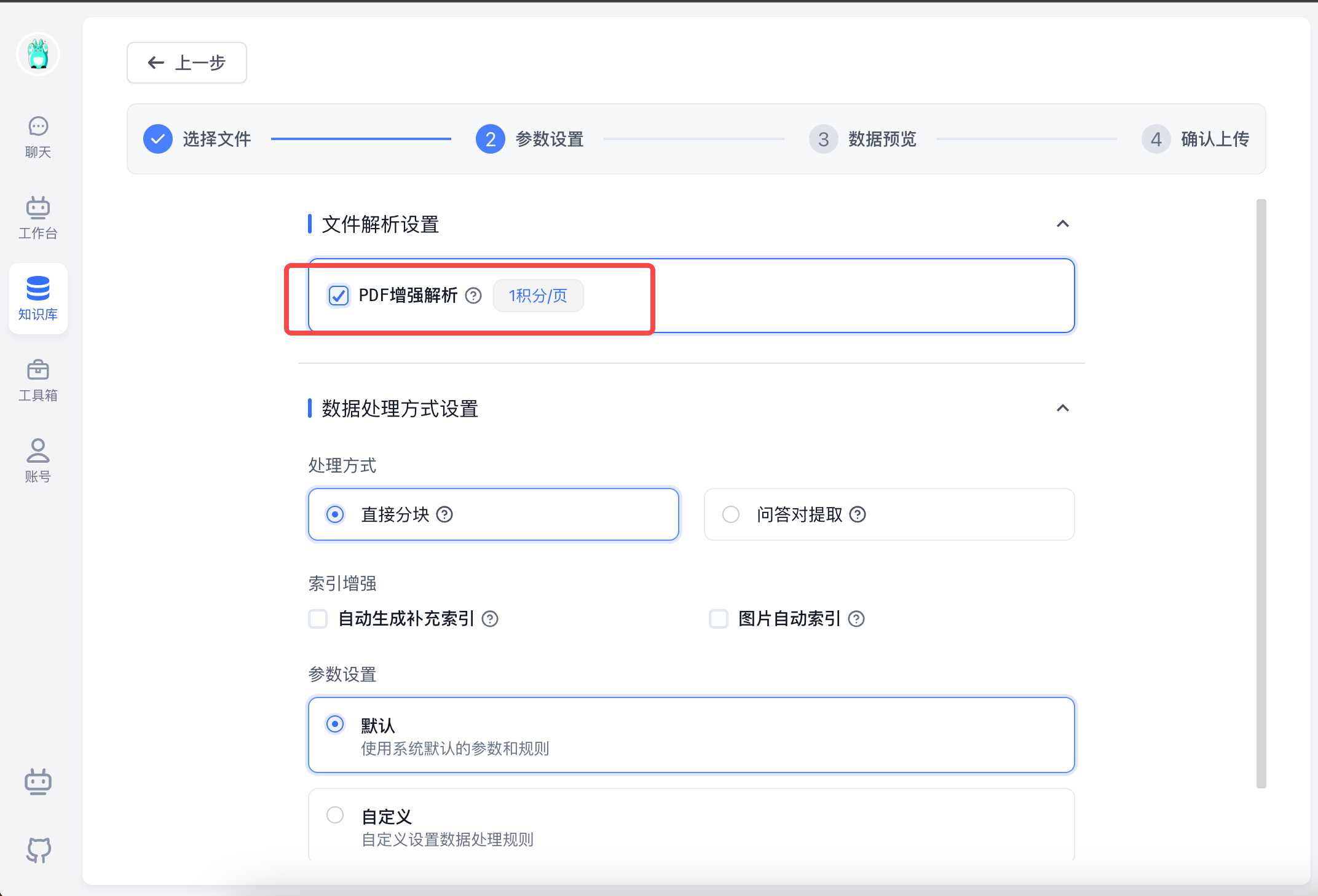Viewport: 1318px width, 896px height.
Task: Click the robot icon at bottom sidebar
Action: click(x=37, y=782)
